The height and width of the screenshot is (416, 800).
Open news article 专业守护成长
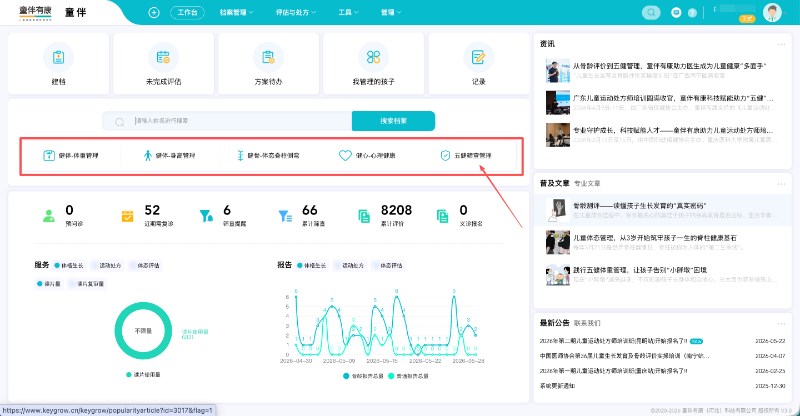[x=673, y=130]
